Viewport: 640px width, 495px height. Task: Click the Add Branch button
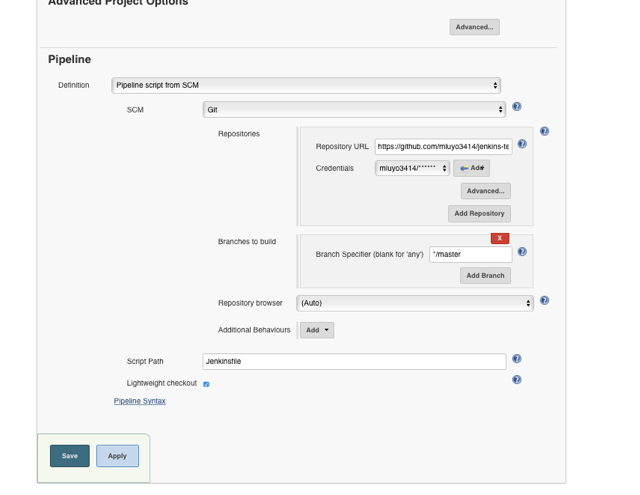[x=485, y=276]
